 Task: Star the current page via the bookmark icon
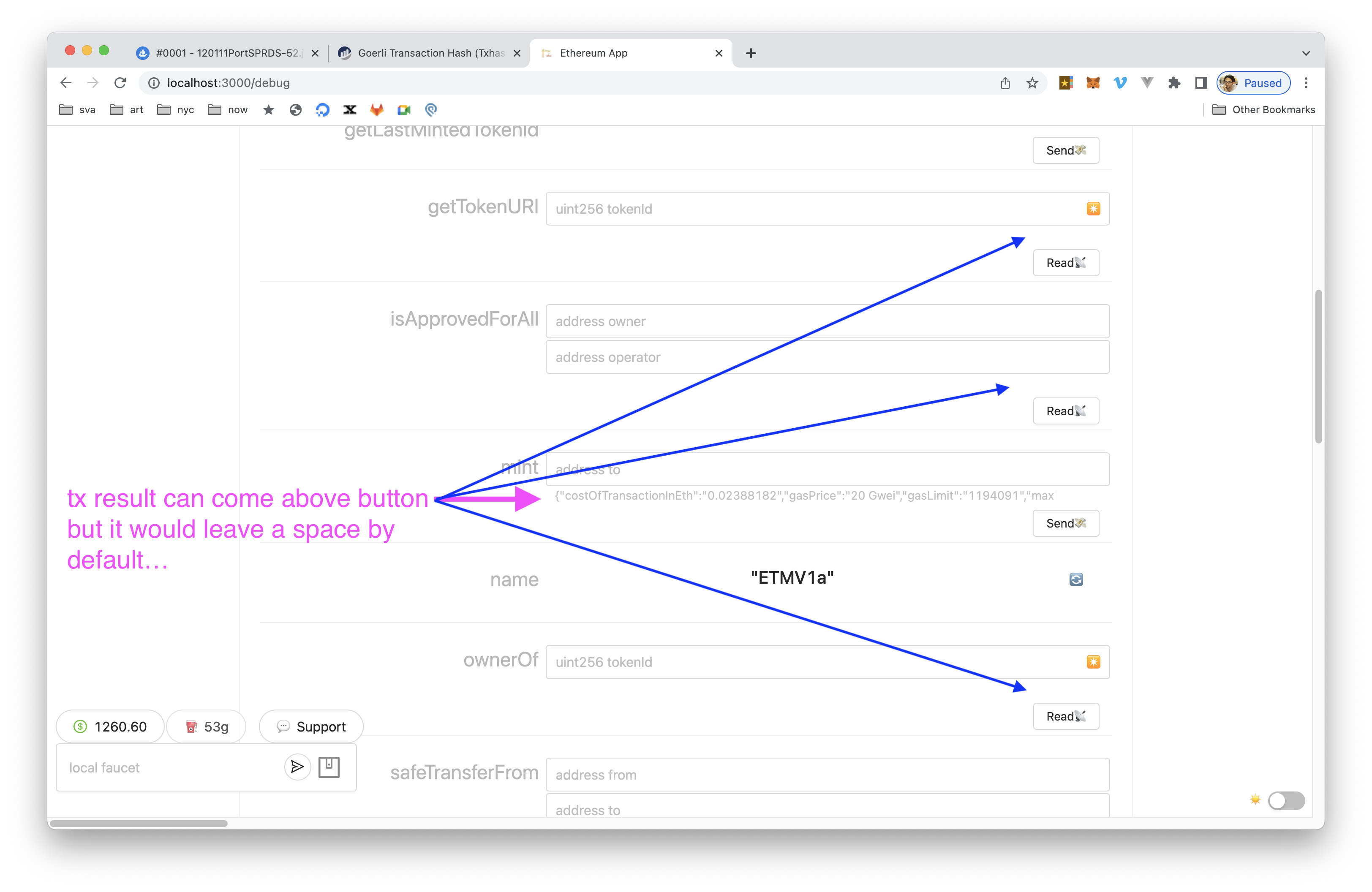point(1032,83)
